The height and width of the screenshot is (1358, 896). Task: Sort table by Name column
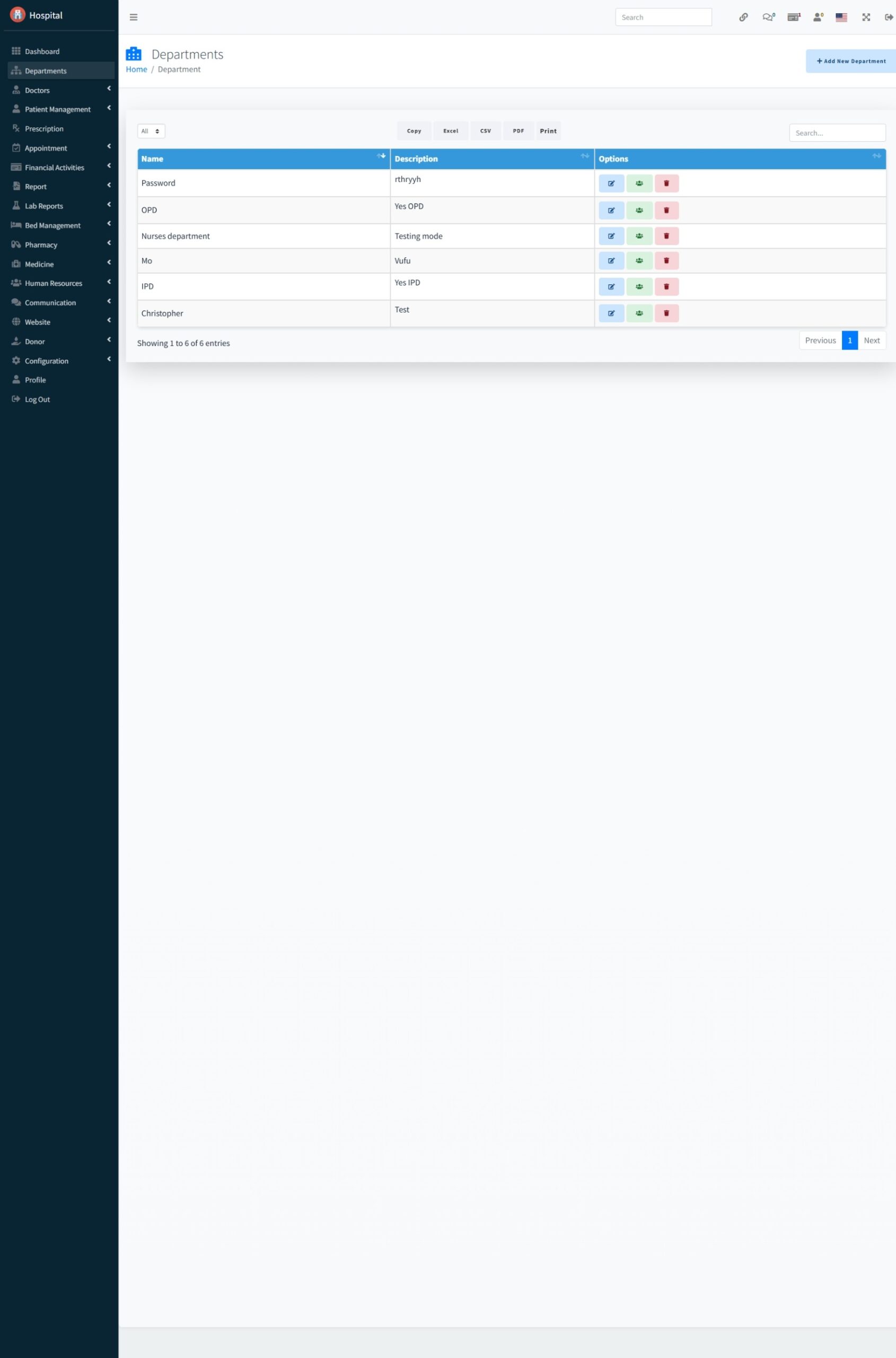[264, 159]
